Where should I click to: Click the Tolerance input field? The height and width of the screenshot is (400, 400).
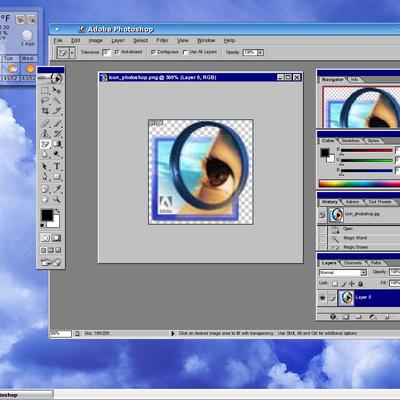(106, 52)
